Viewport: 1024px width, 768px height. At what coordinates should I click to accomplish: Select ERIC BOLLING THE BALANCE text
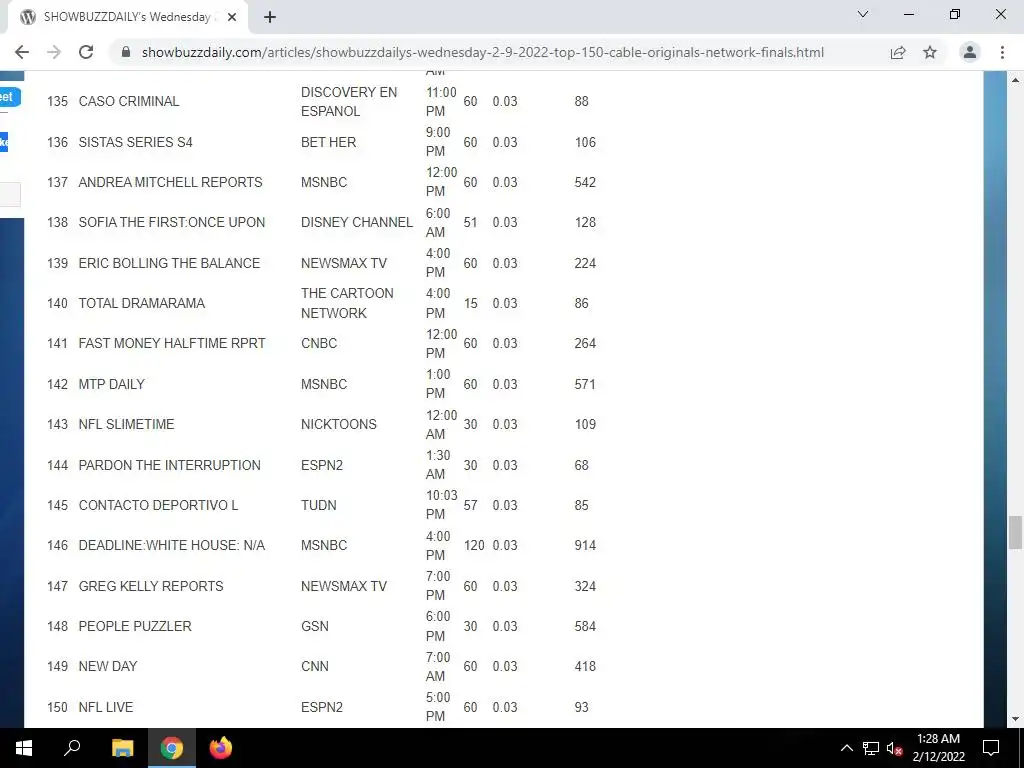pos(169,263)
